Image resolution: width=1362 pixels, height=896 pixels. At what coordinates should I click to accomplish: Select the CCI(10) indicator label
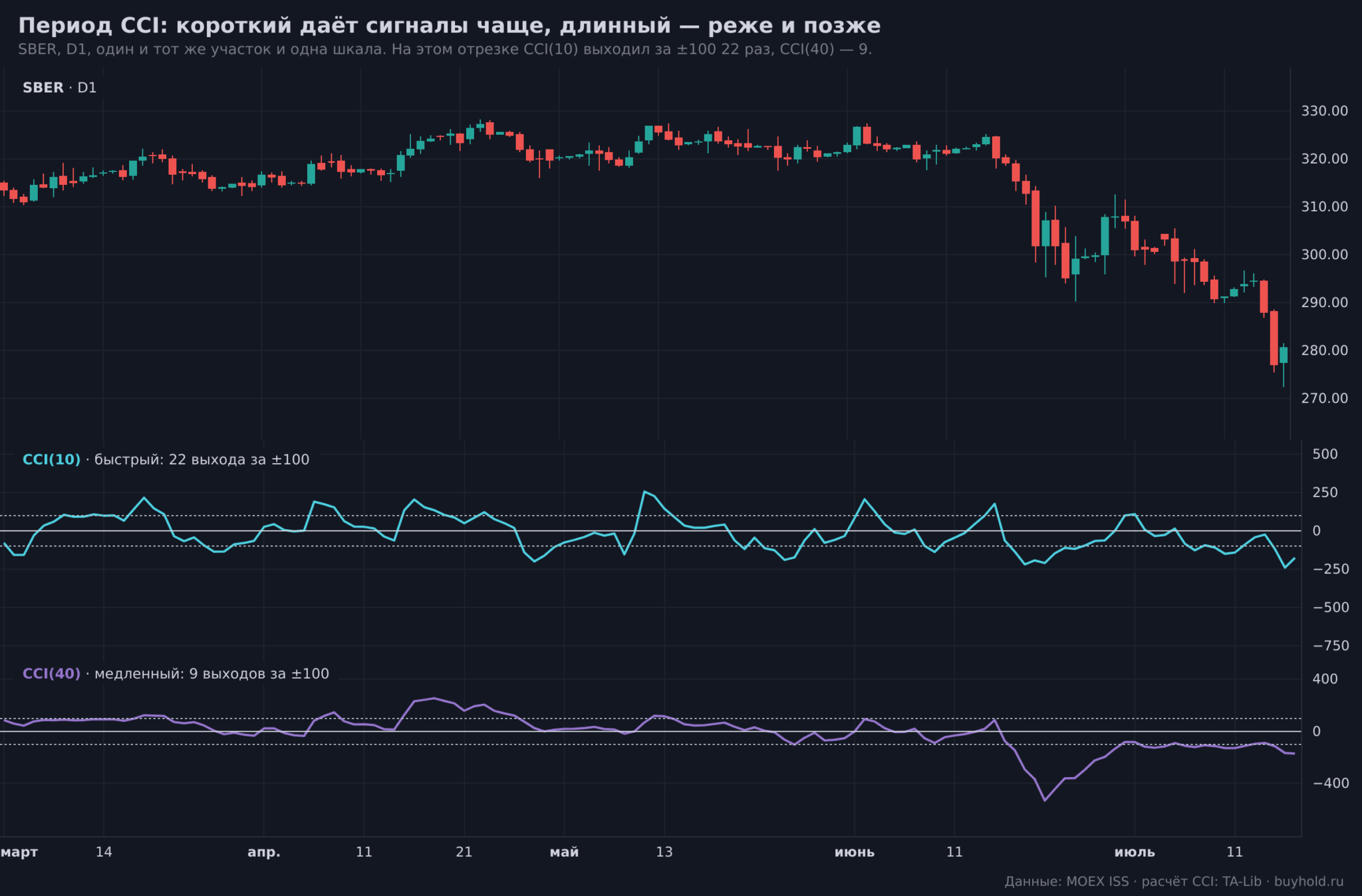click(x=51, y=459)
